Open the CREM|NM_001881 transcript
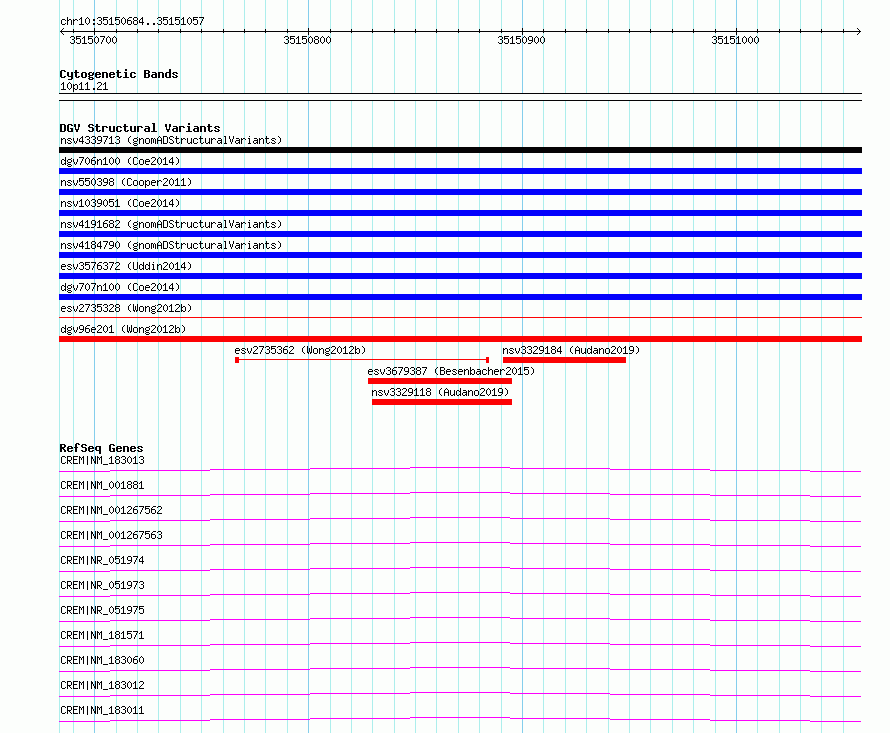Screen dimensions: 890x733 point(102,485)
